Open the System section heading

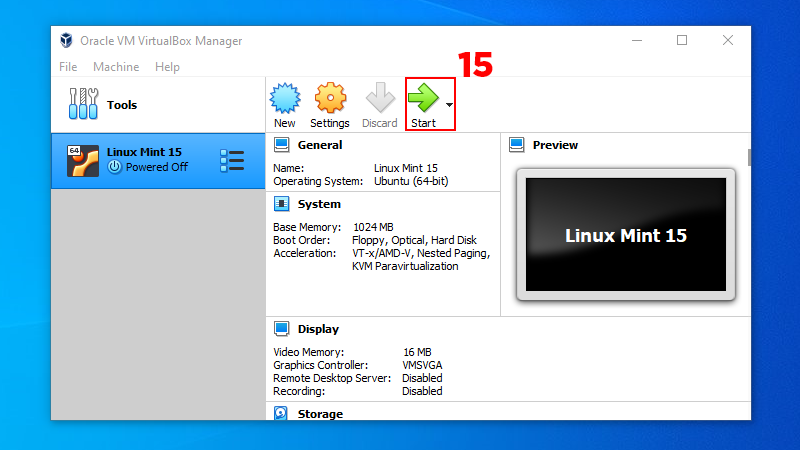319,204
